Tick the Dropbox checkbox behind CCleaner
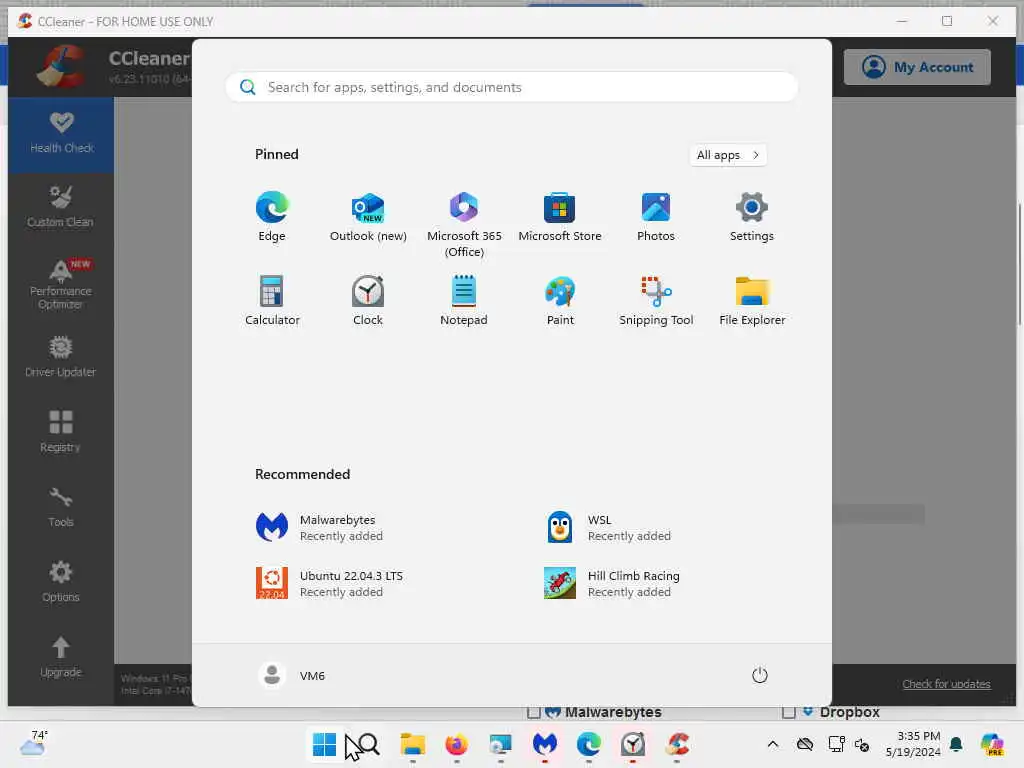 point(788,712)
